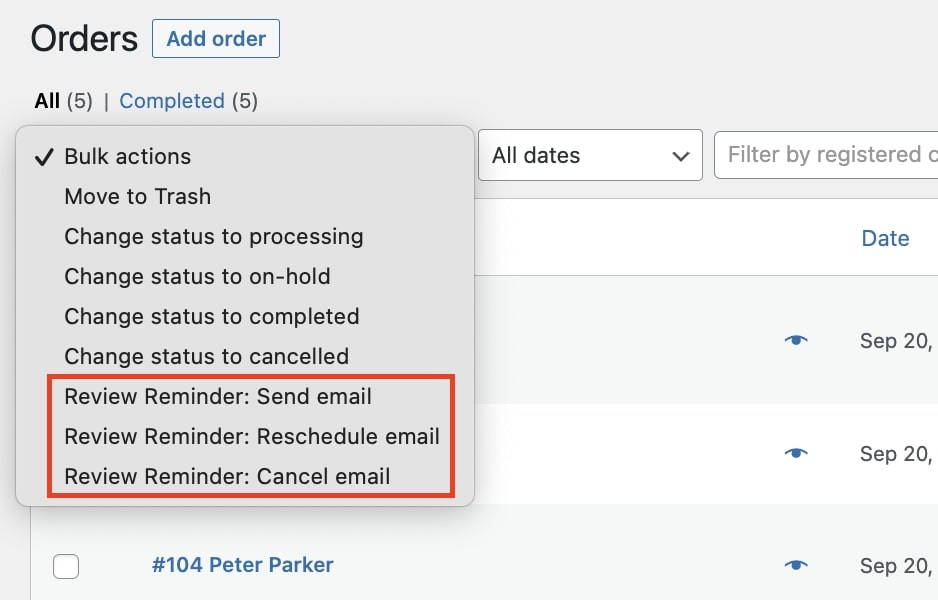This screenshot has height=600, width=938.
Task: Select the checked Bulk actions option
Action: click(x=127, y=156)
